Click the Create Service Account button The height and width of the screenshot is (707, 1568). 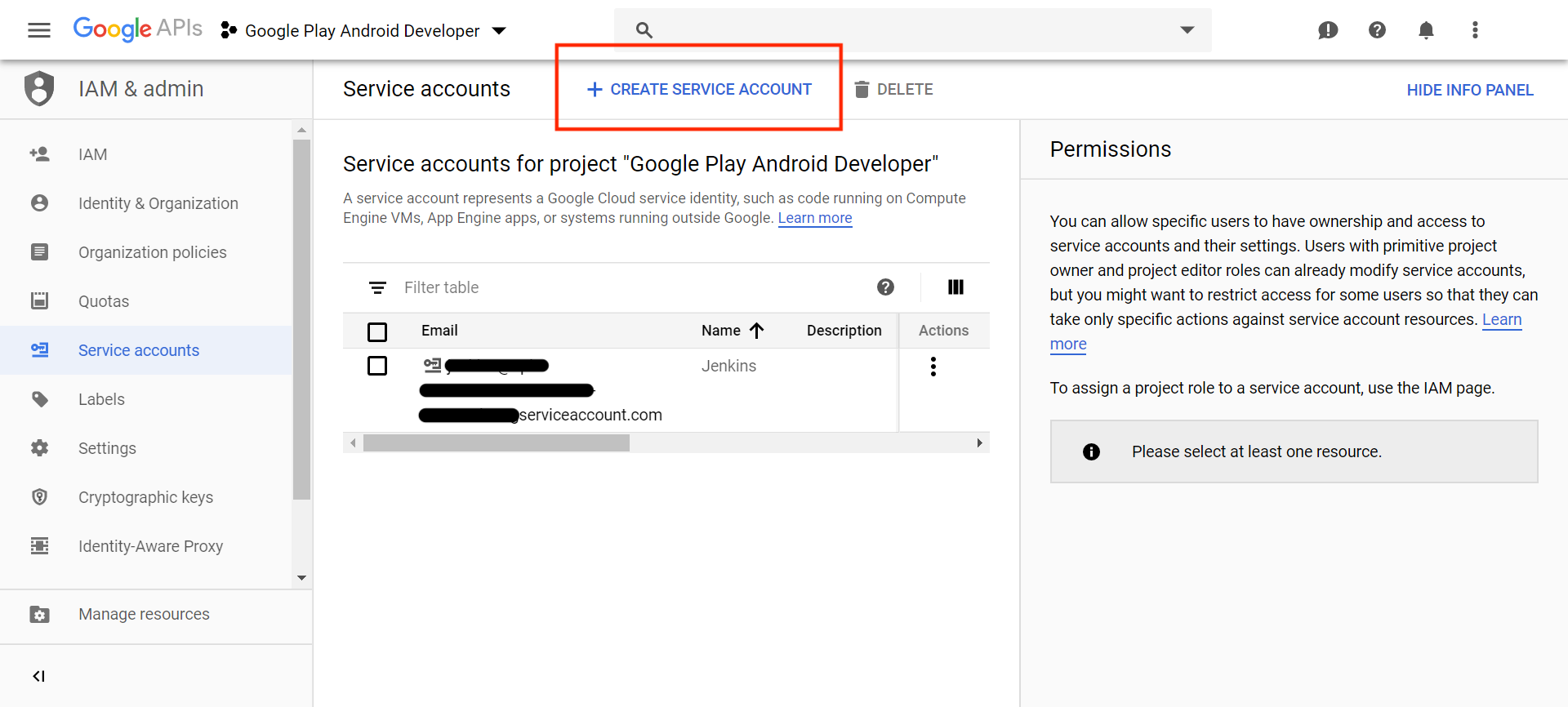click(x=699, y=89)
